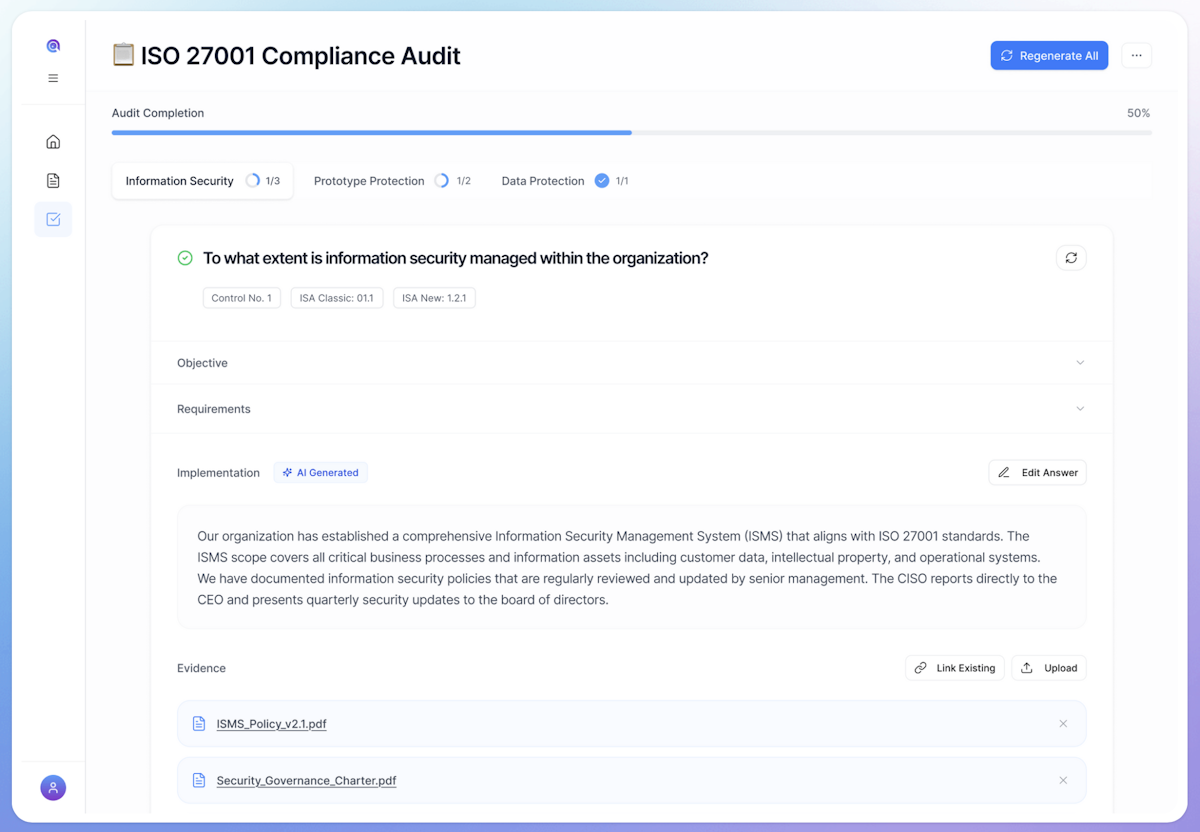
Task: Open the Home icon in sidebar
Action: 53,142
